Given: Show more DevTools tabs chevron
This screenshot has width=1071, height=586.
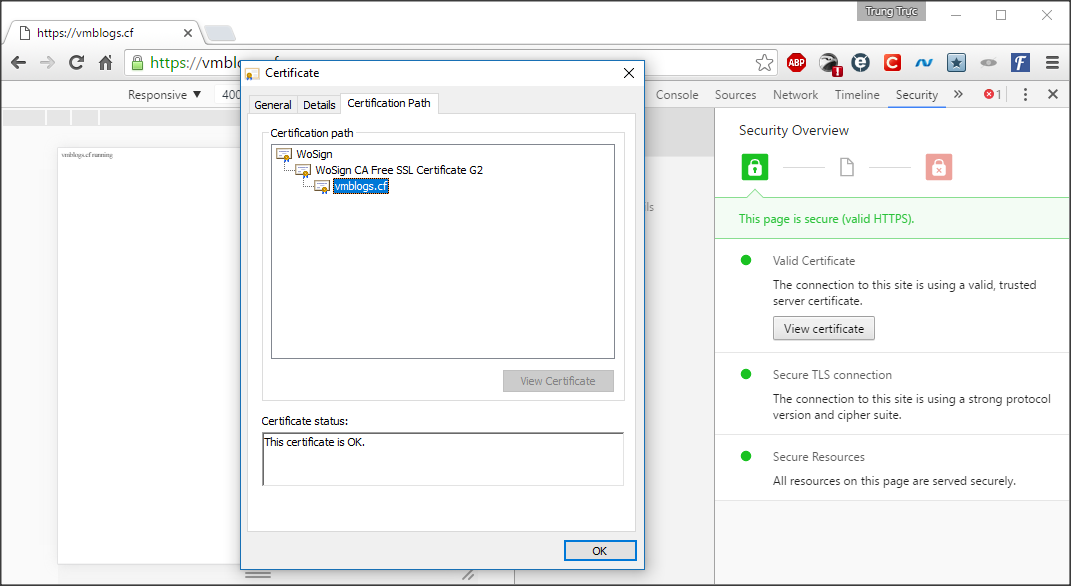Looking at the screenshot, I should coord(958,95).
